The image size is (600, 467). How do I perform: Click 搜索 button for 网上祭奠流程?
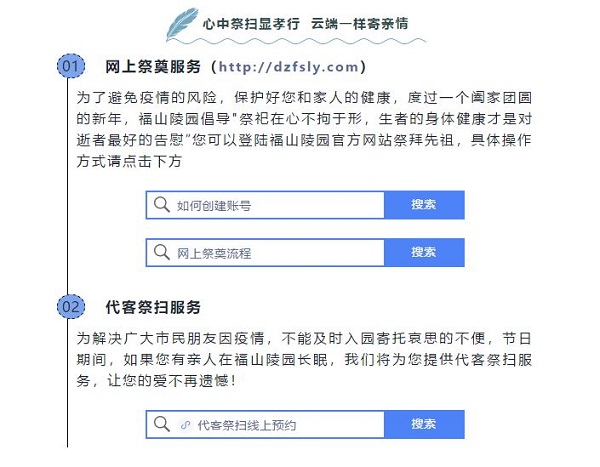click(x=424, y=252)
